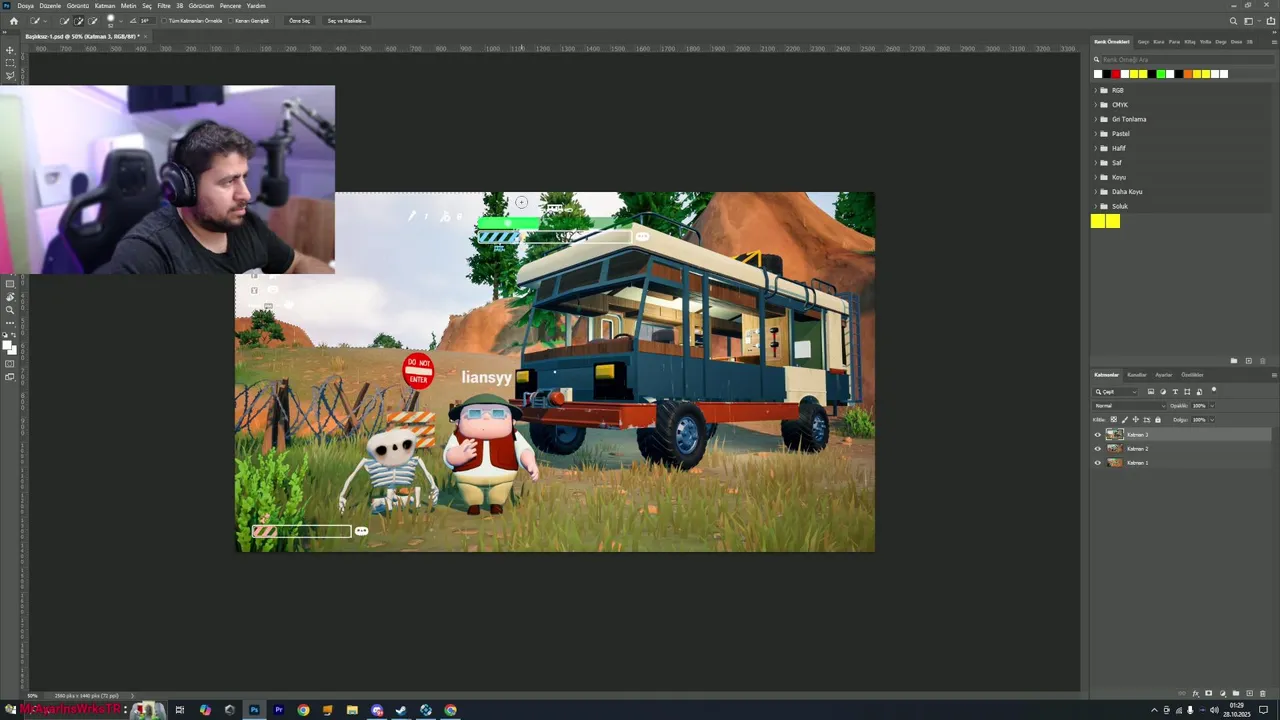This screenshot has height=720, width=1280.
Task: Filter layers by pixel layers icon
Action: [1151, 391]
